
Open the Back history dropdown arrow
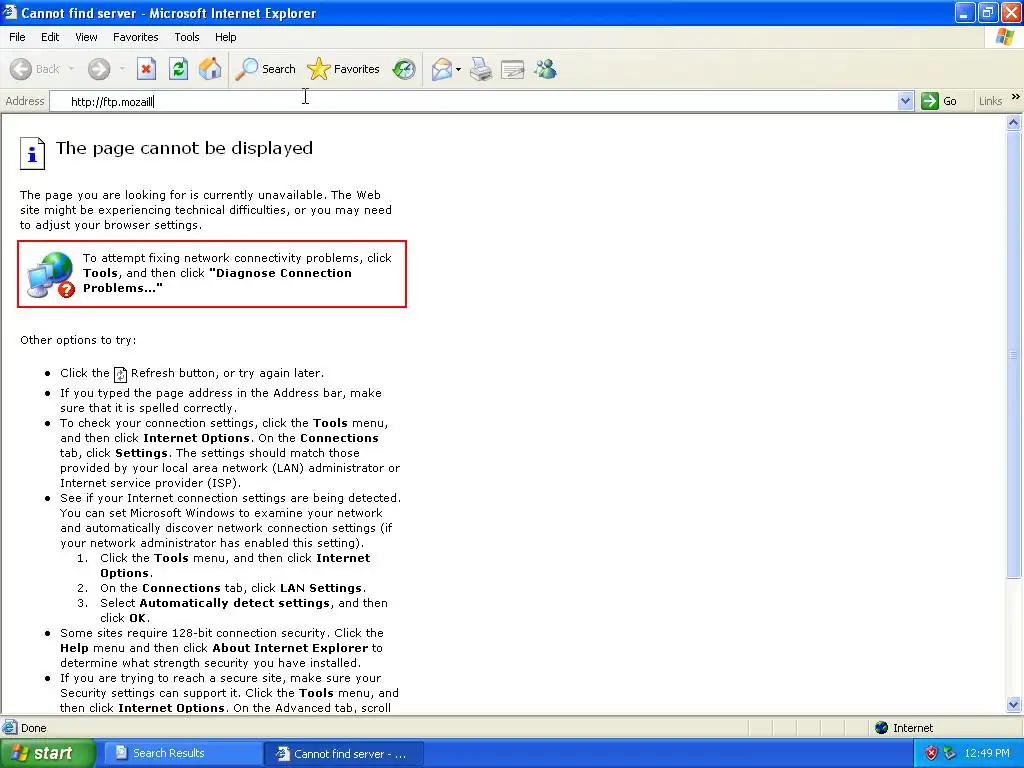tap(71, 69)
